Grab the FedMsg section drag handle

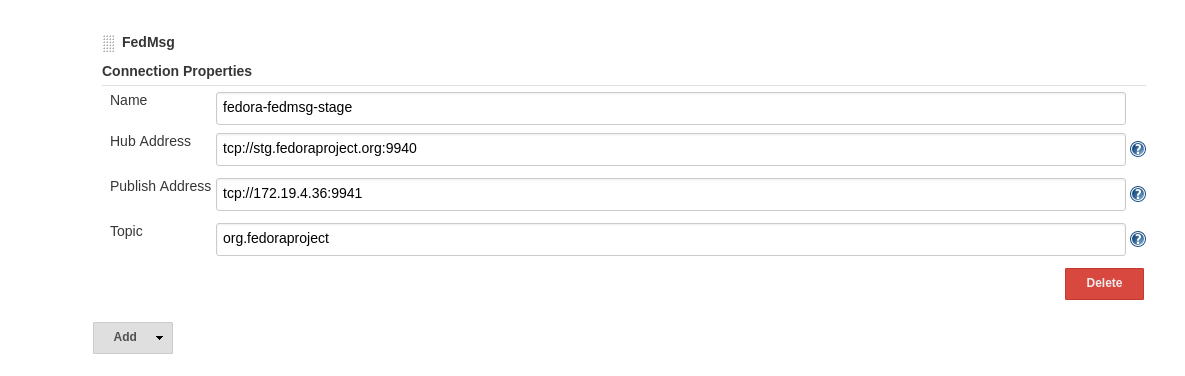coord(109,43)
